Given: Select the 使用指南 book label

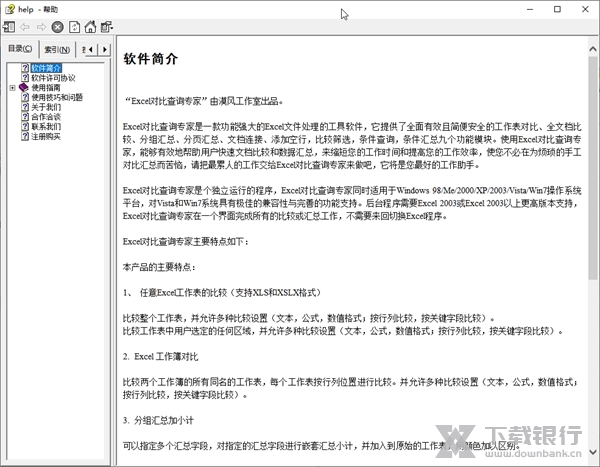Looking at the screenshot, I should coord(46,88).
